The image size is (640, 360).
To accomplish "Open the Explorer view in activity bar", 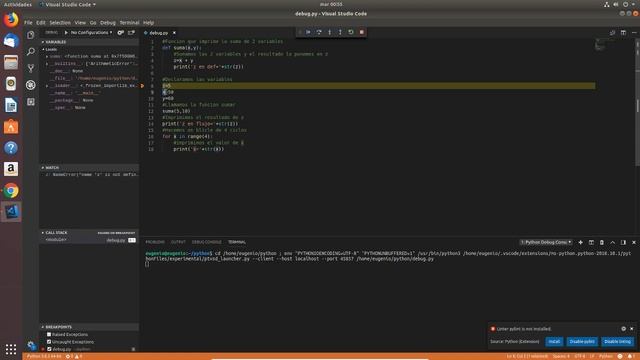I will [x=31, y=35].
